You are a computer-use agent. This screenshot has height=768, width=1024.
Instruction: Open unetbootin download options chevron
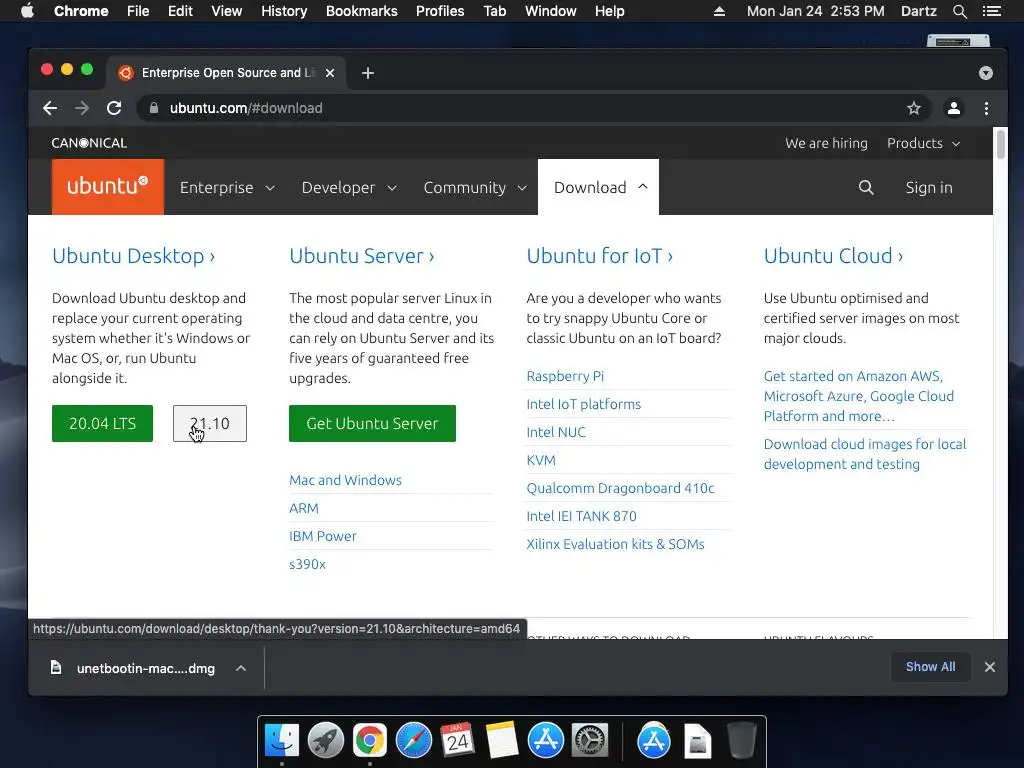click(x=240, y=668)
